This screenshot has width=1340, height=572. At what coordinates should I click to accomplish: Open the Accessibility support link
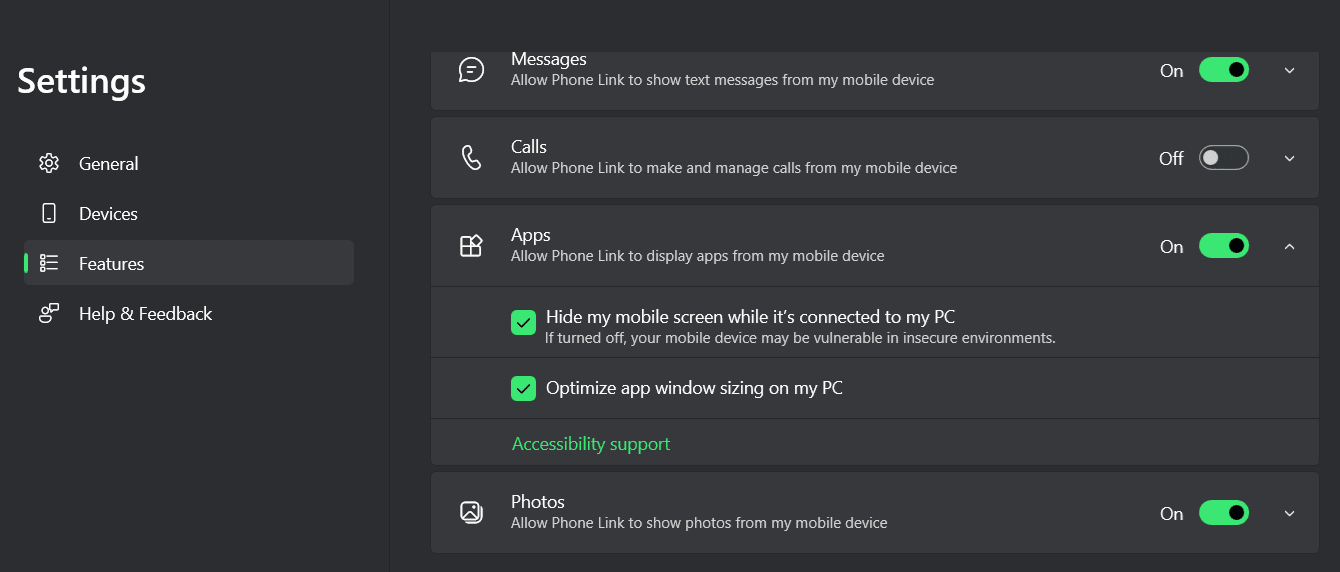[591, 444]
